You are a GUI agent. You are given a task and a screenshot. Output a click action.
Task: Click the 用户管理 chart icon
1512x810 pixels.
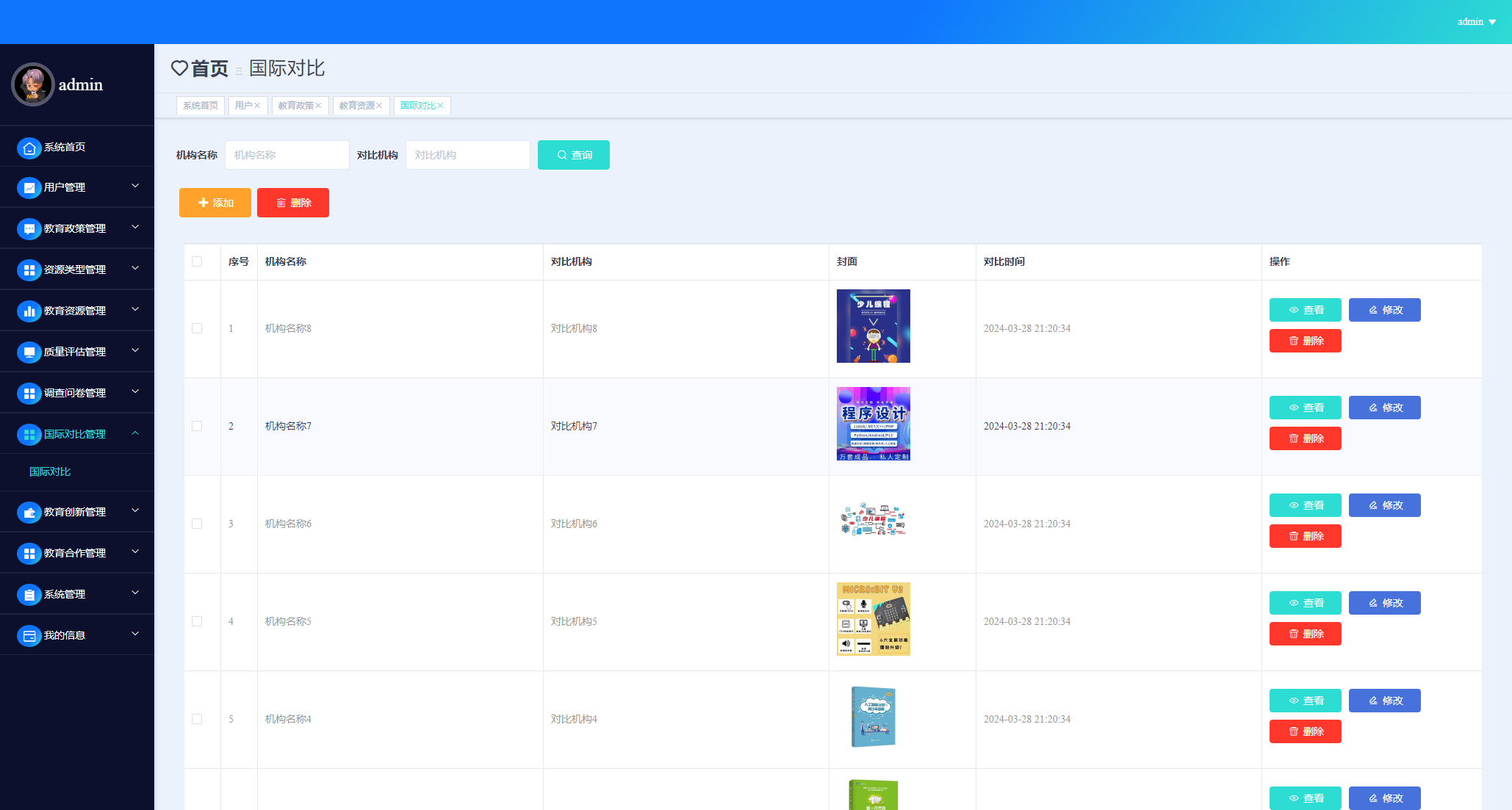point(29,189)
